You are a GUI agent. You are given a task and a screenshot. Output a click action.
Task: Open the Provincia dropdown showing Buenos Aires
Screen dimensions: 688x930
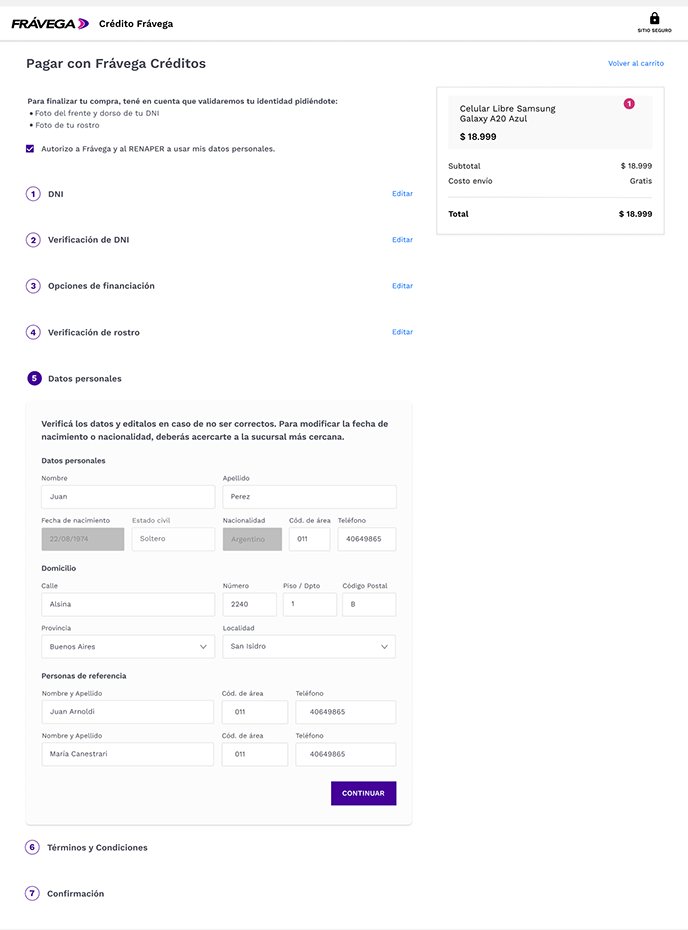(x=128, y=646)
